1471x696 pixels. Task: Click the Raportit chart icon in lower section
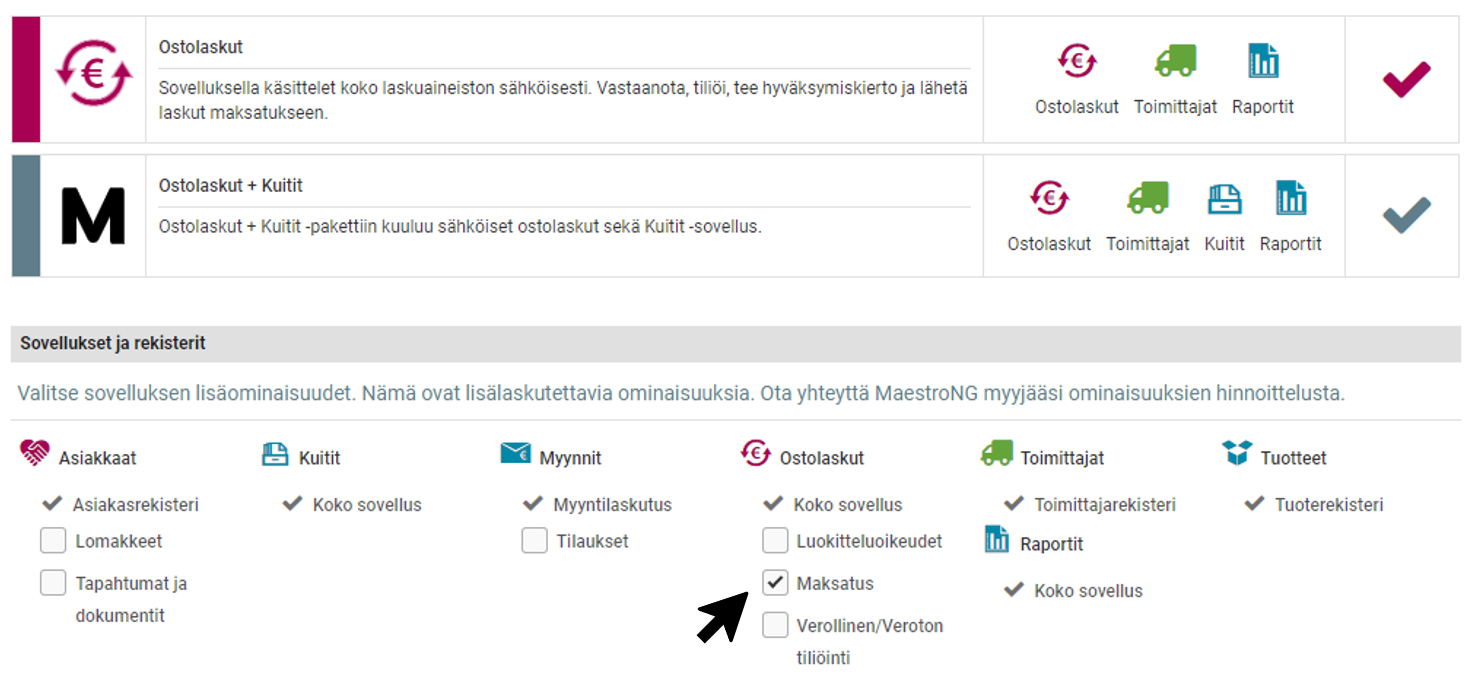click(x=997, y=540)
